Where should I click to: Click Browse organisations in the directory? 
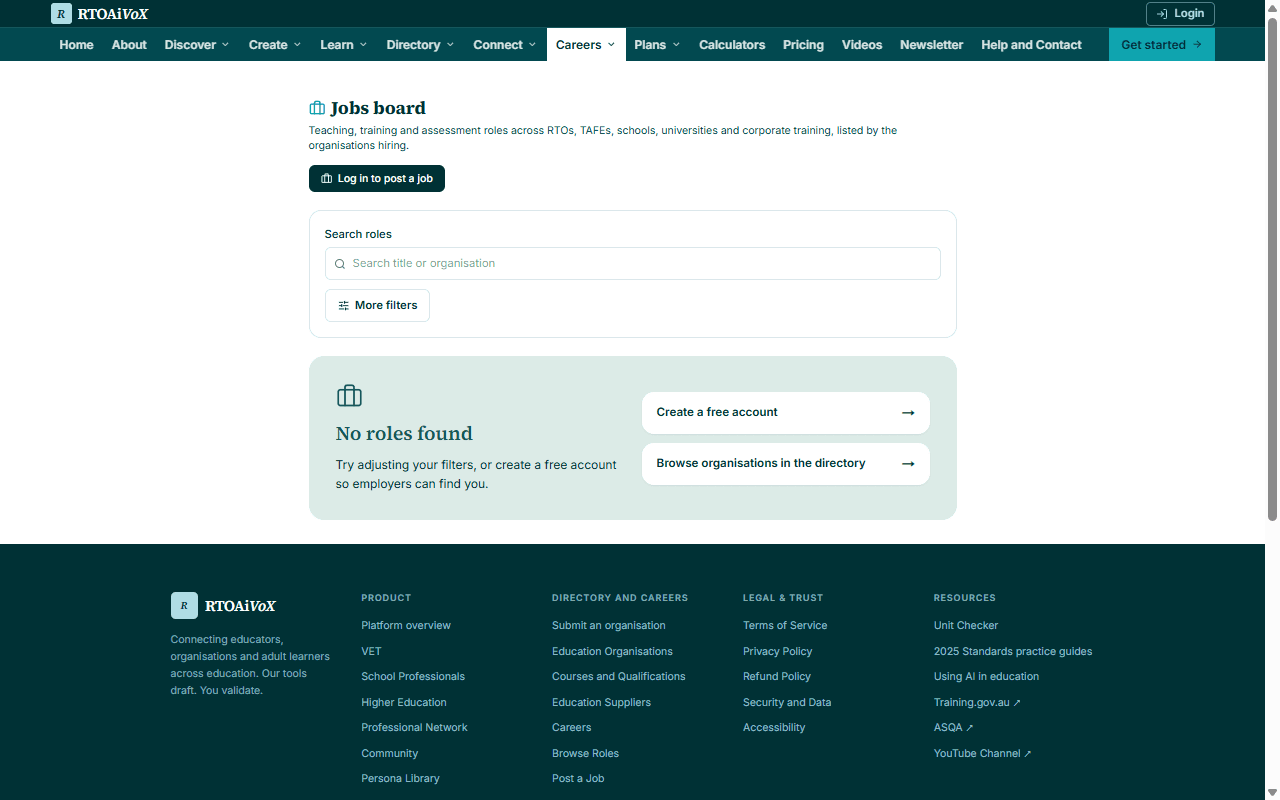tap(786, 464)
